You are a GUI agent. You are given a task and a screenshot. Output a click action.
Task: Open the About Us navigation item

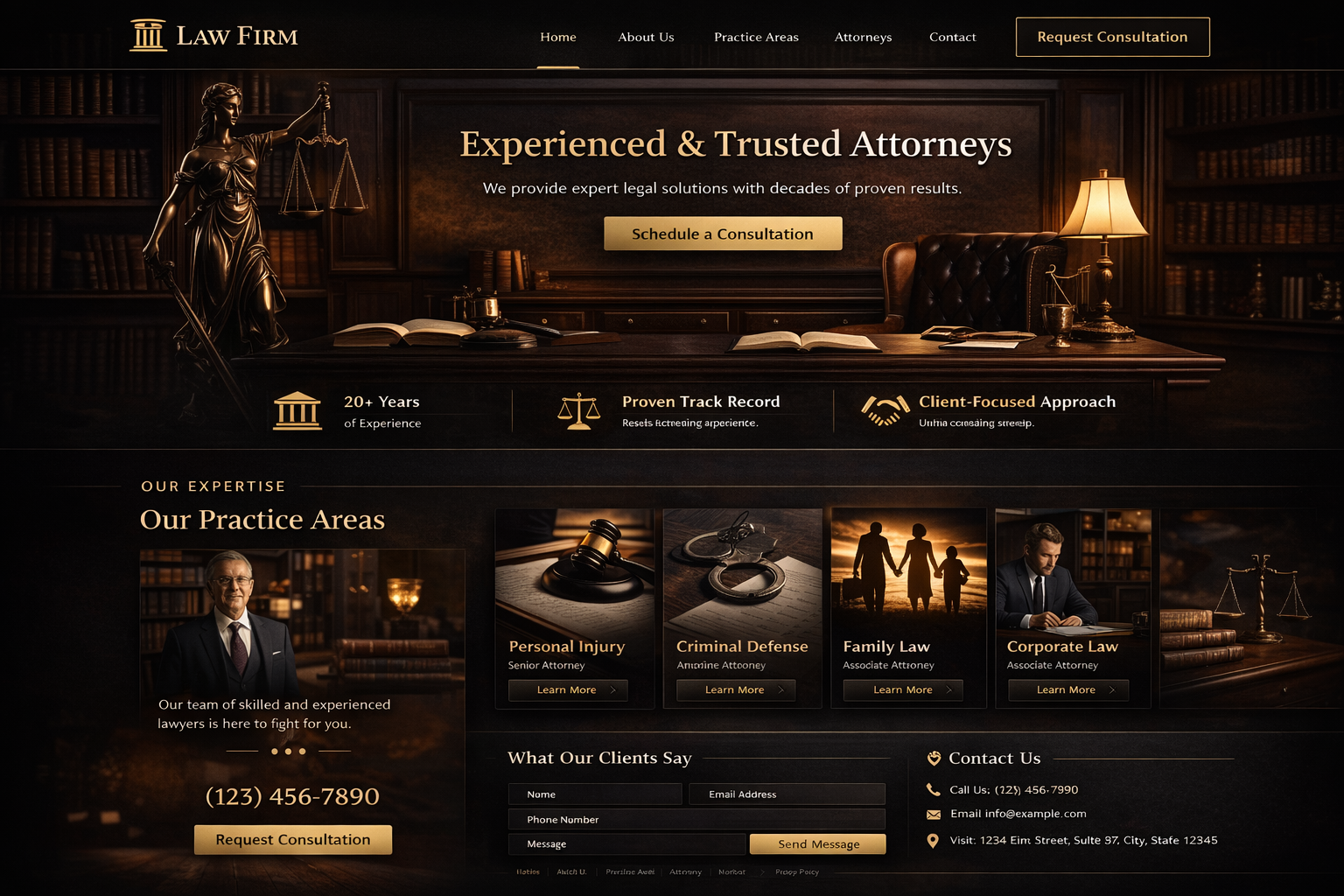tap(646, 37)
